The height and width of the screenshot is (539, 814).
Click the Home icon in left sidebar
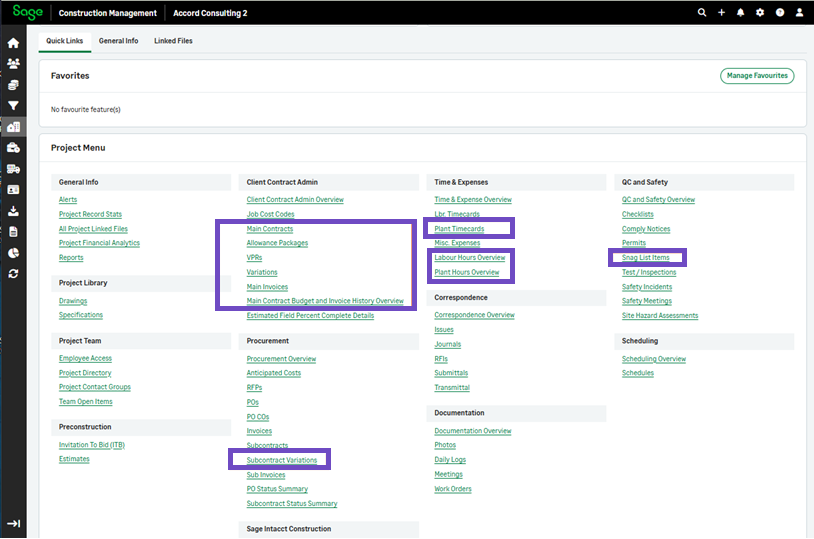[x=13, y=43]
